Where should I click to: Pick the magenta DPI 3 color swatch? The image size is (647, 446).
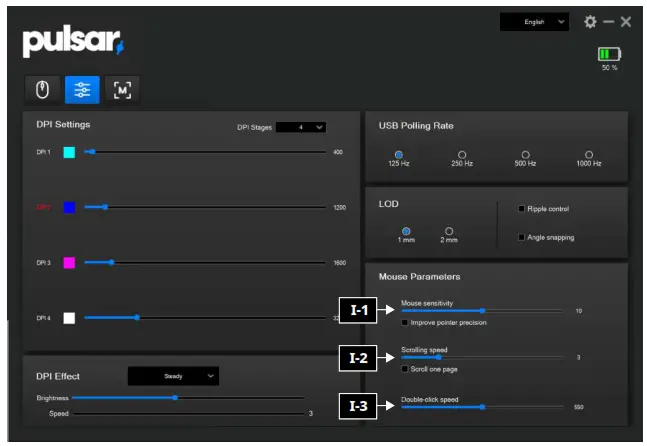click(x=69, y=262)
